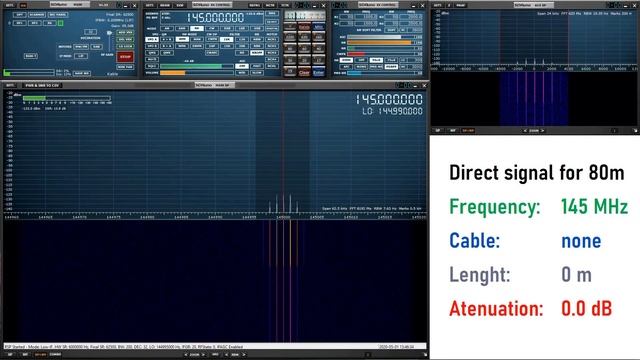Toggle SP2 spectrum window button

[35, 23]
